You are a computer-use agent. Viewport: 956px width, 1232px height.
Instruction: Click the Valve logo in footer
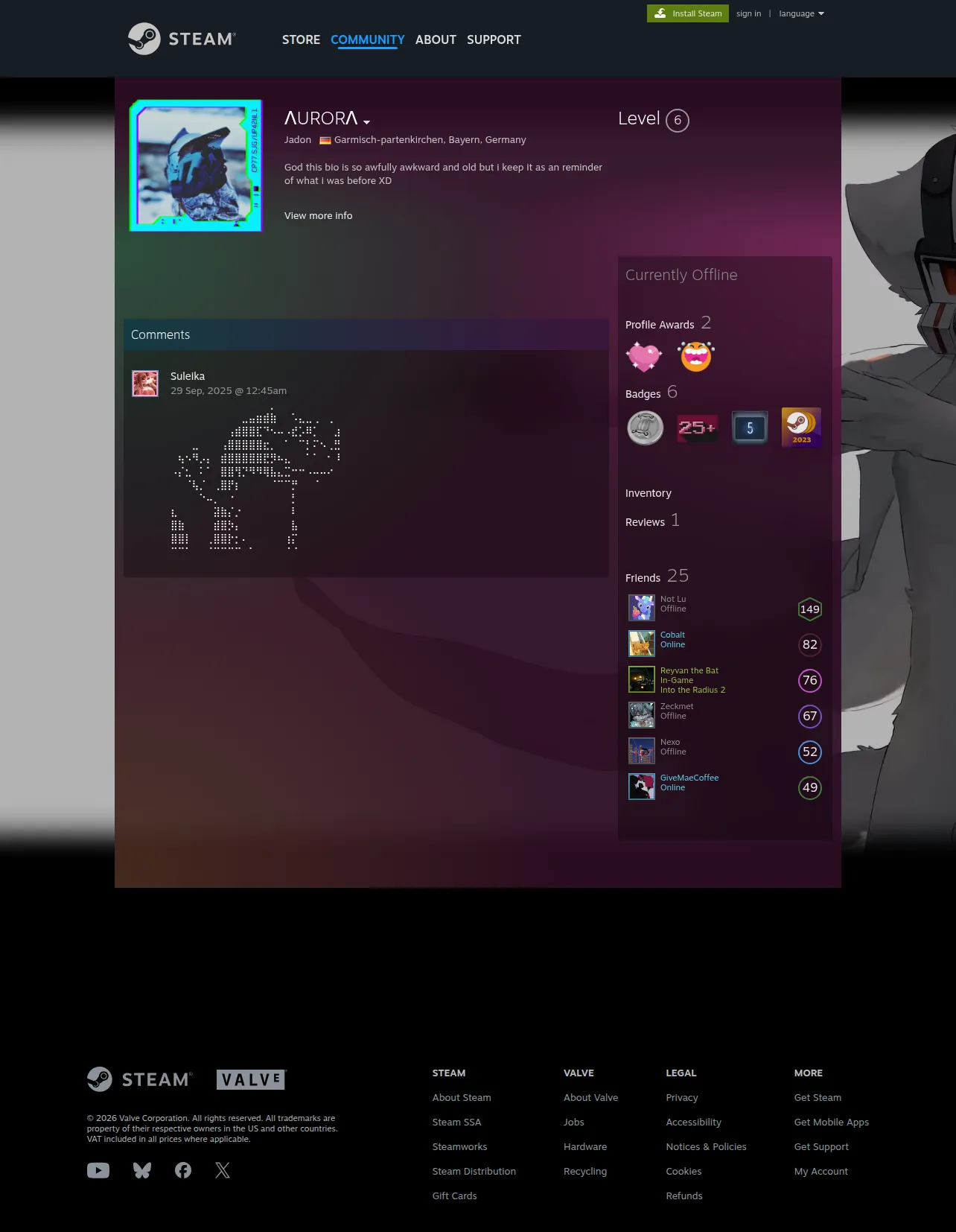point(252,1079)
